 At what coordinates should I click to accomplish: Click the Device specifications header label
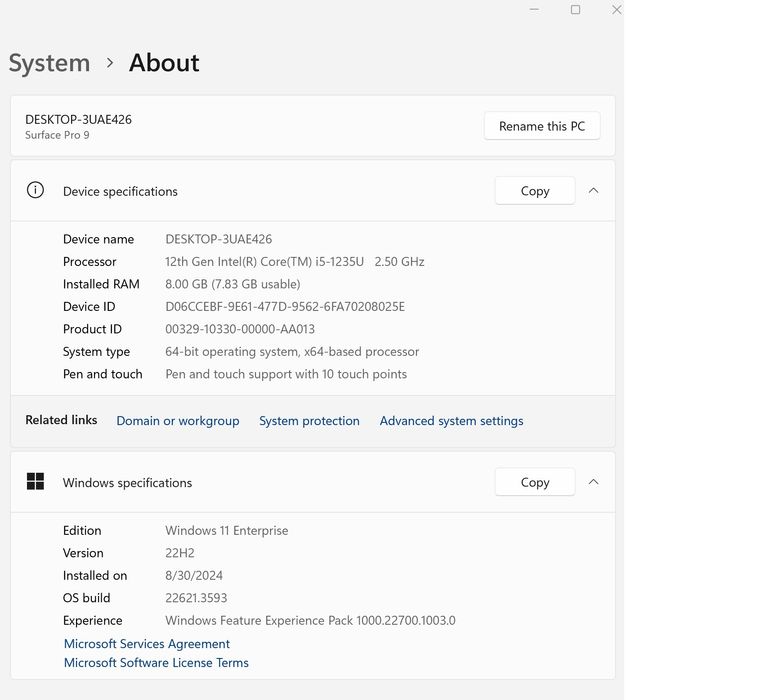click(x=120, y=191)
